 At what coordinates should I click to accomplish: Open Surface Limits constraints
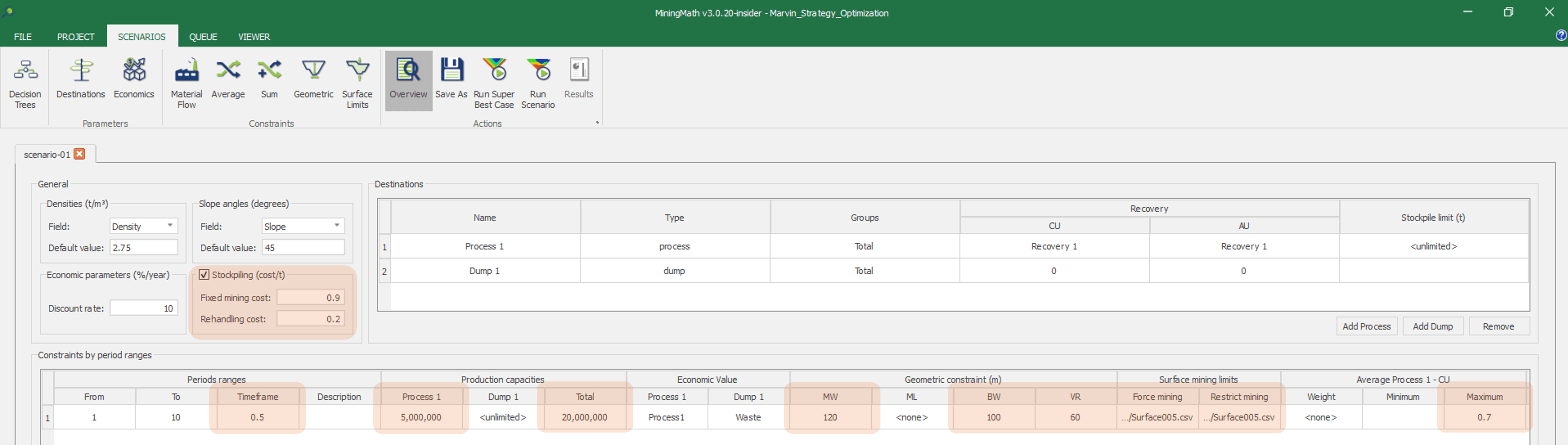pyautogui.click(x=357, y=82)
